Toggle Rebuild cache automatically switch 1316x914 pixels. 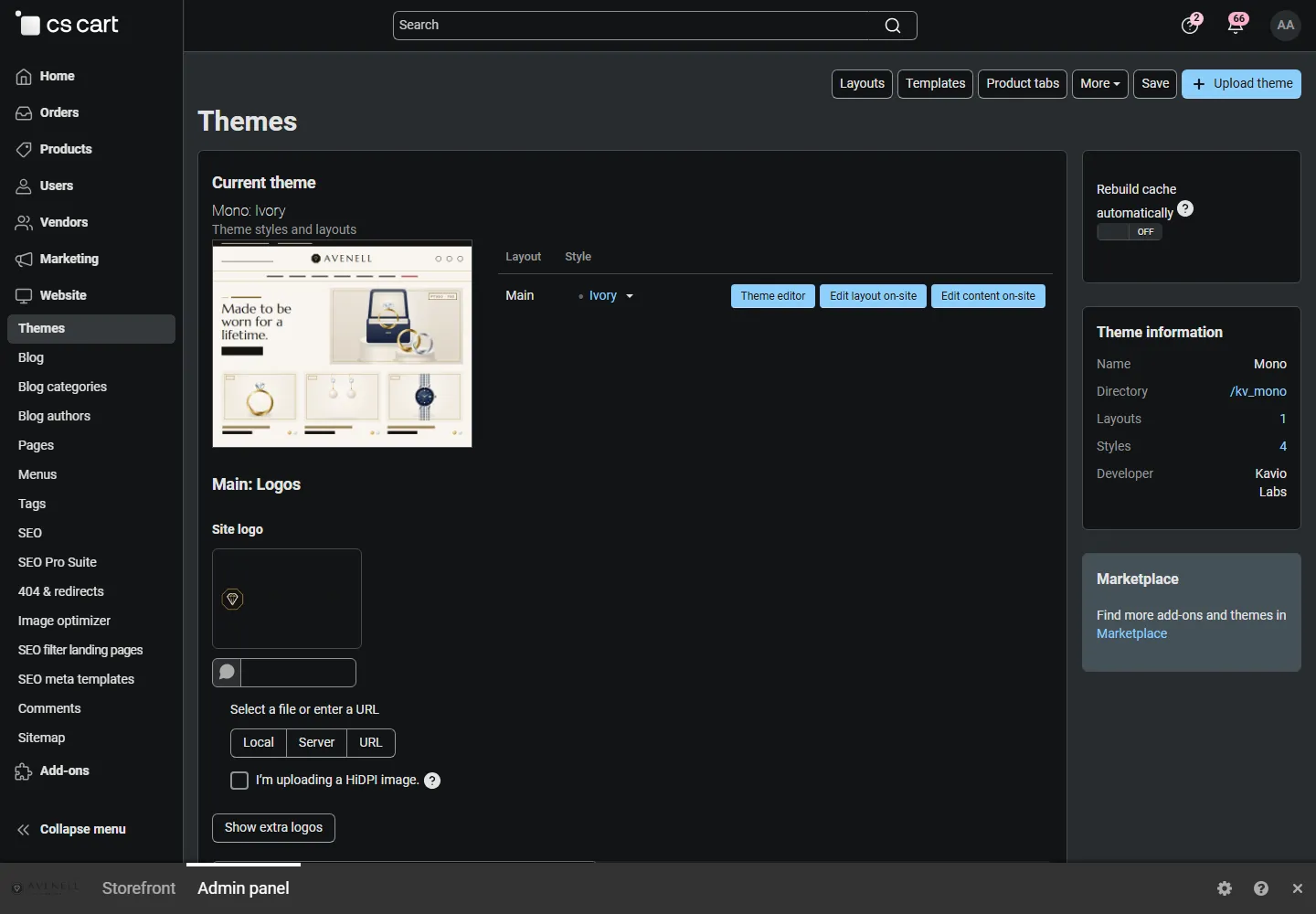click(x=1130, y=232)
